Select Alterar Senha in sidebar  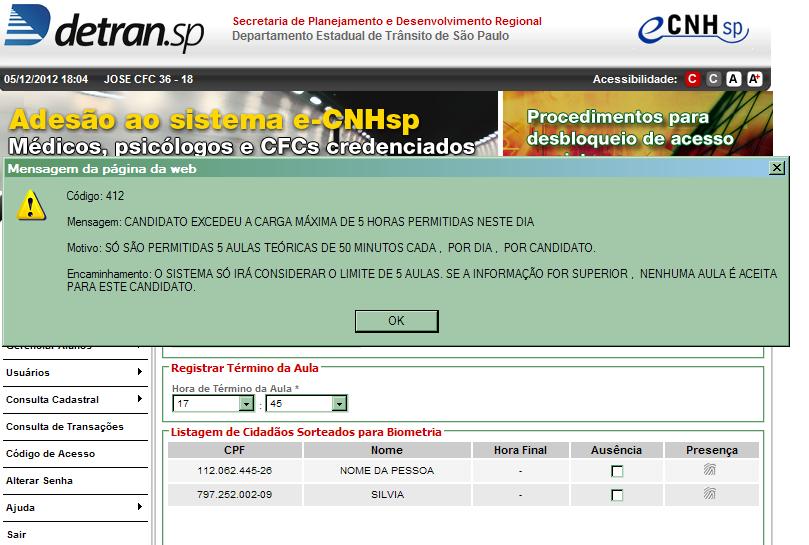tap(75, 480)
